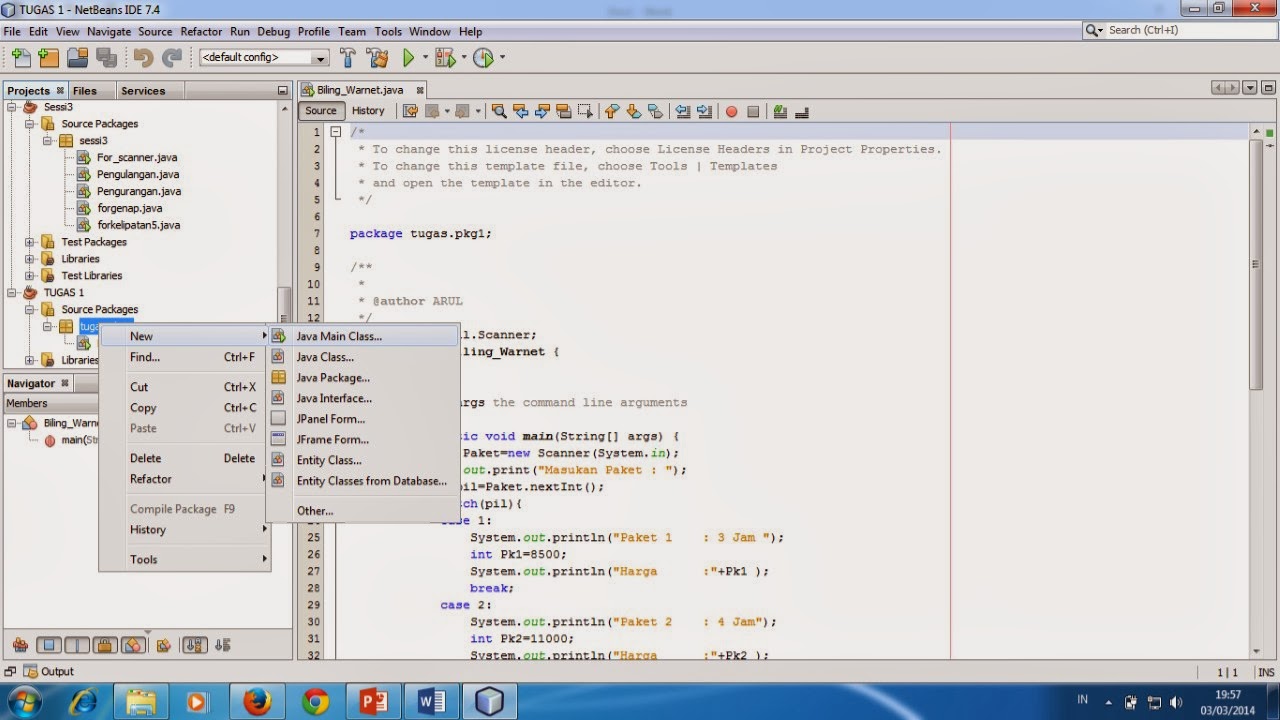Select Refactor in the context menu
Screen dimensions: 1280x720
185,479
